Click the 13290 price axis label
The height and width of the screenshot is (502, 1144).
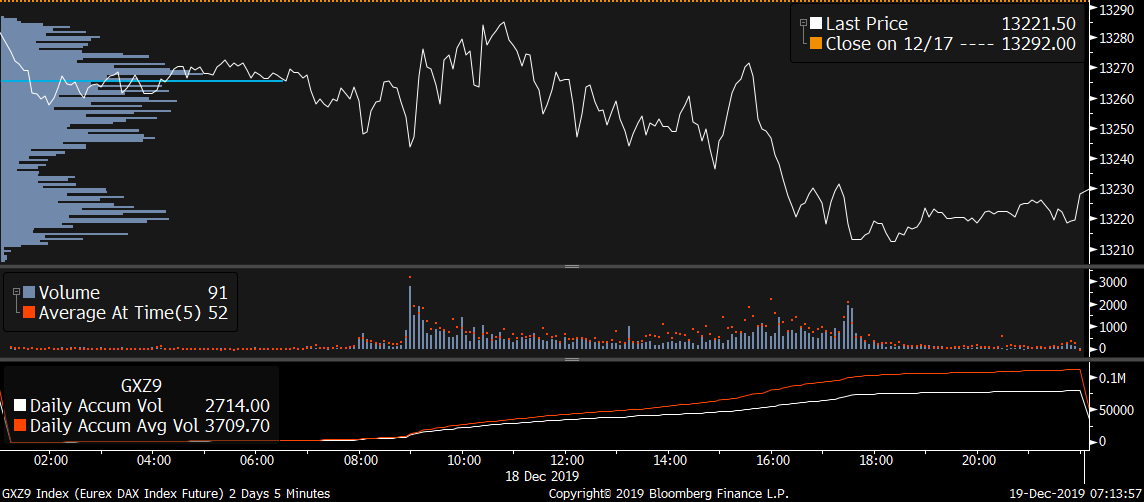(1114, 9)
